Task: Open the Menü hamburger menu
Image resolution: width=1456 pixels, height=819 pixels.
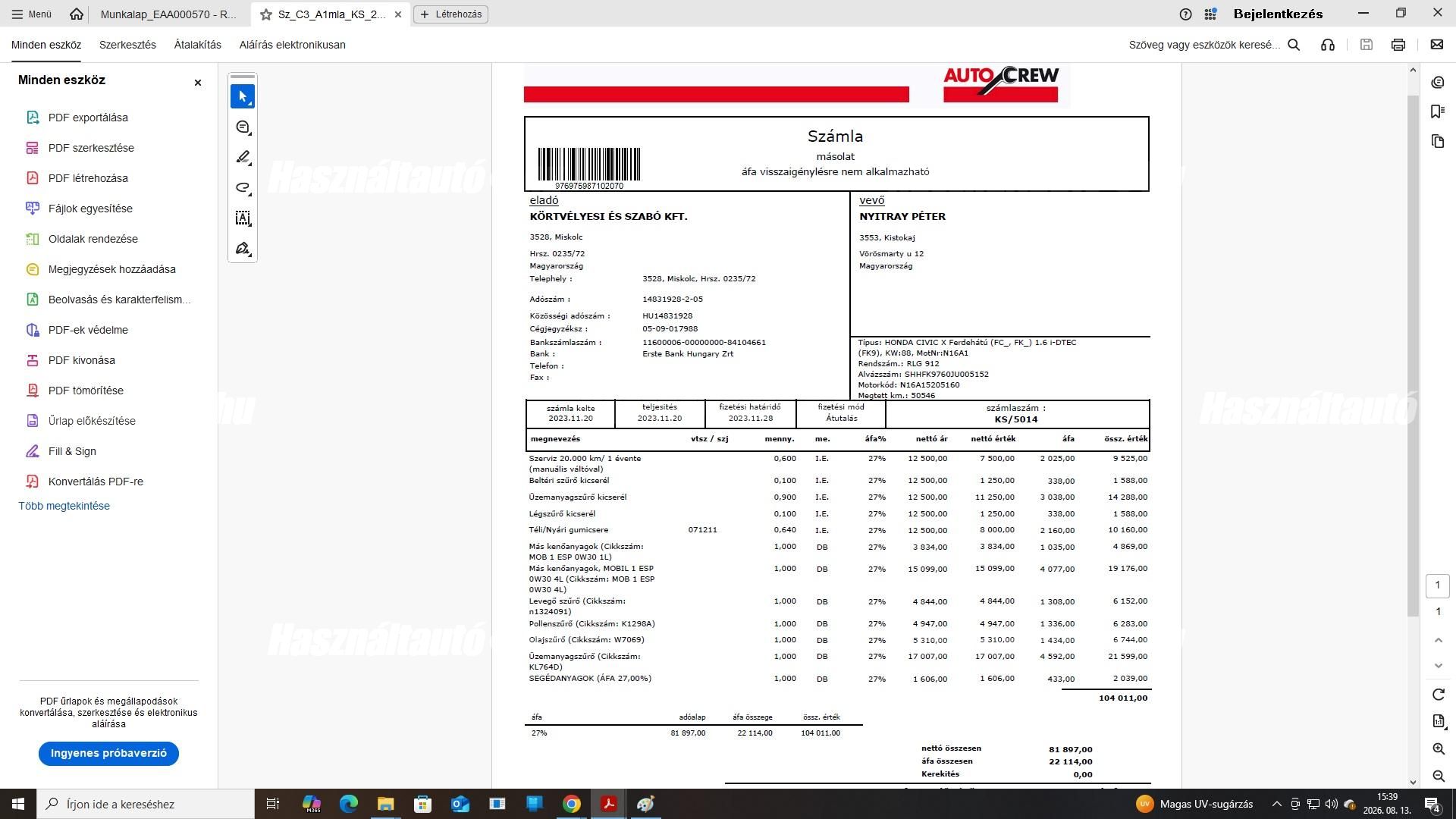Action: point(32,14)
